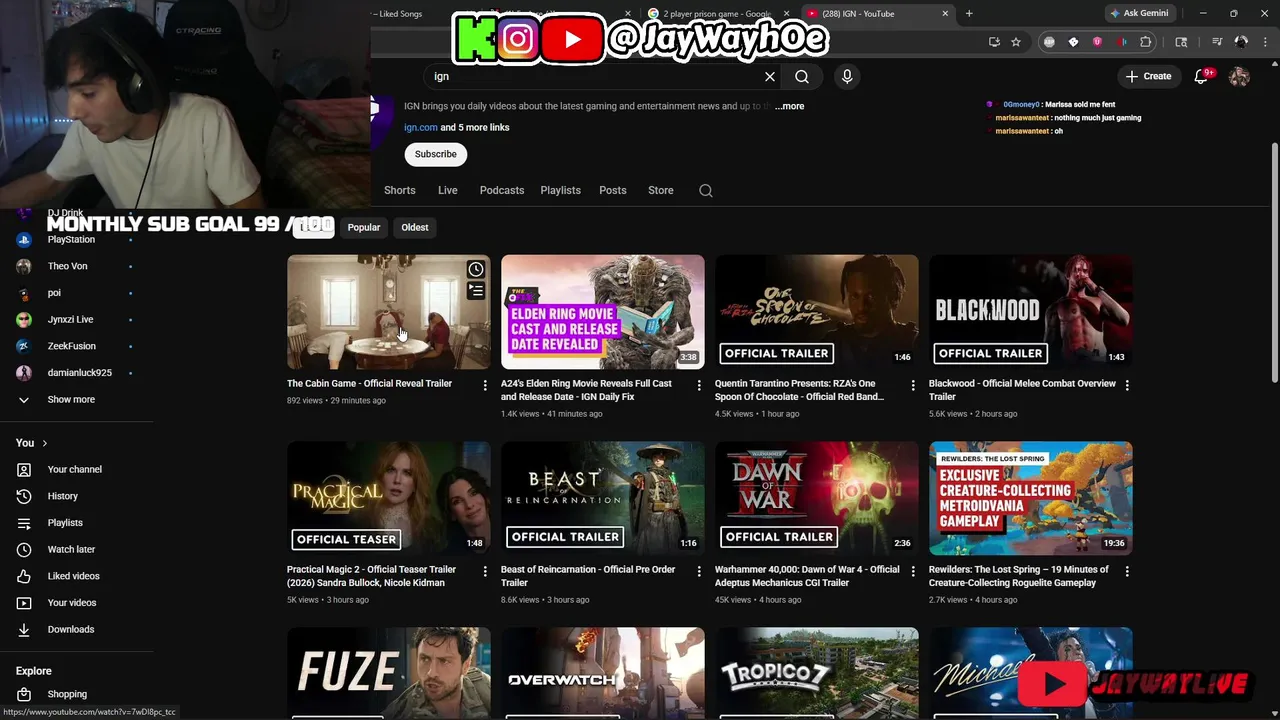Open the One Spoon of Chocolate thumbnail
Viewport: 1280px width, 720px height.
[x=817, y=312]
